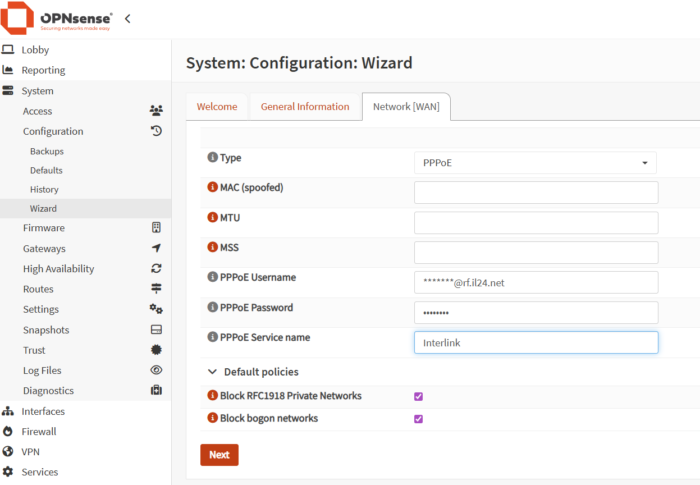Click the PPPoE Service name field

tap(535, 343)
